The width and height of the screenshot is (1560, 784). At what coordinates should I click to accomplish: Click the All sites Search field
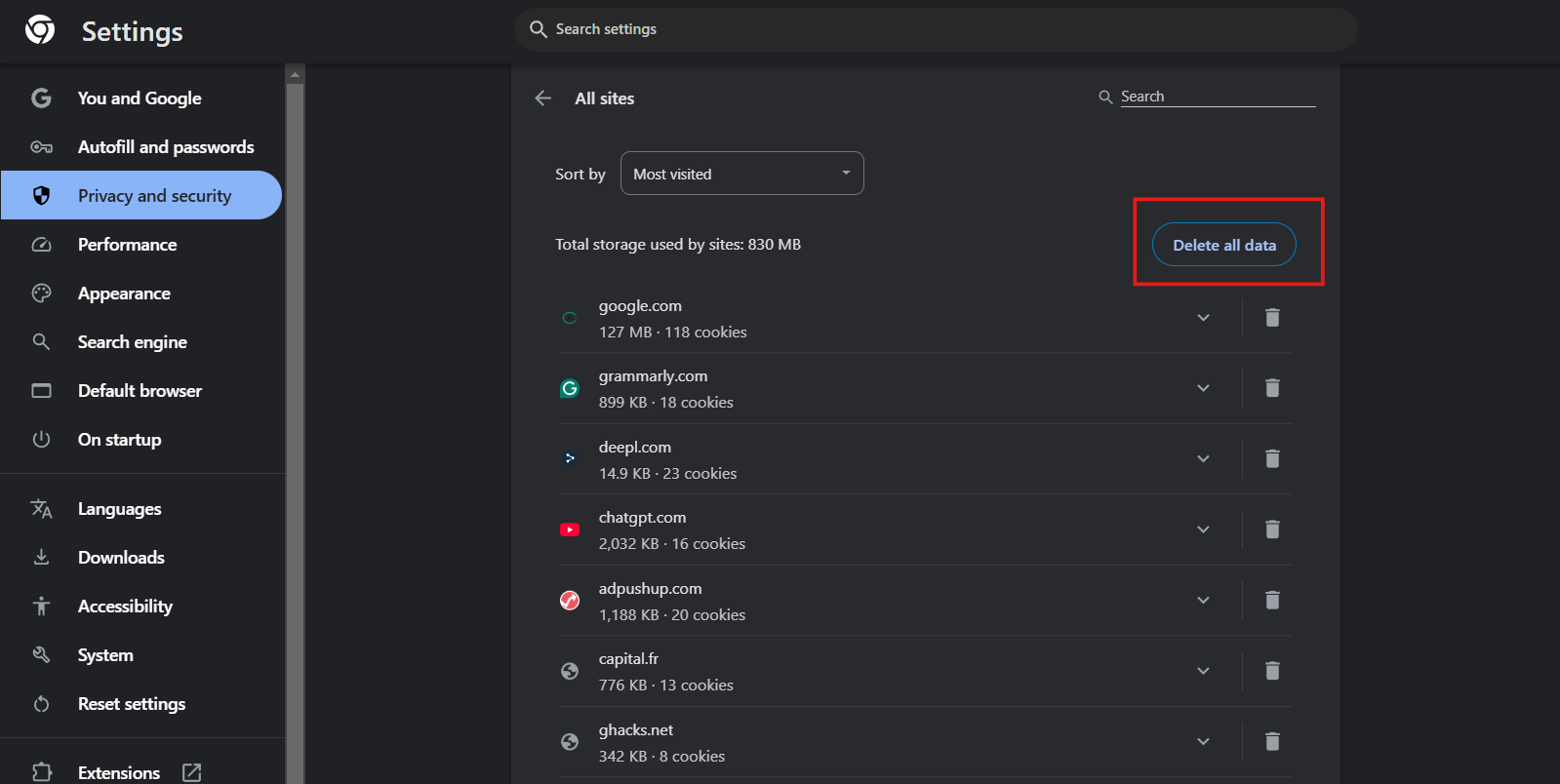[x=1216, y=97]
